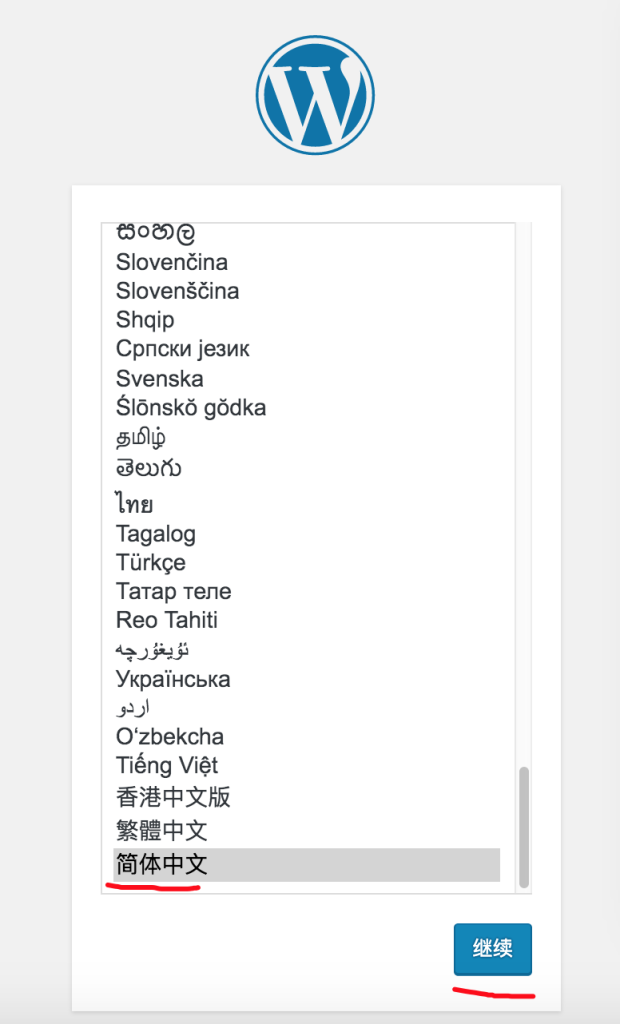This screenshot has height=1024, width=620.
Task: Select Tagalog in the language list
Action: [156, 533]
